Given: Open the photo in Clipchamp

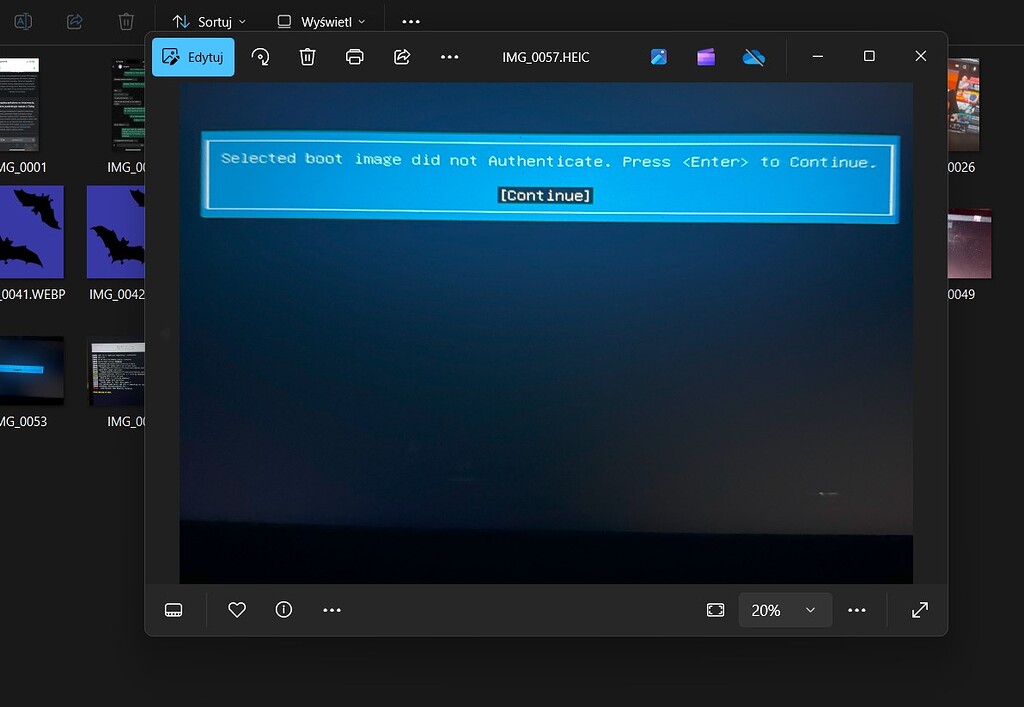Looking at the screenshot, I should [x=706, y=57].
